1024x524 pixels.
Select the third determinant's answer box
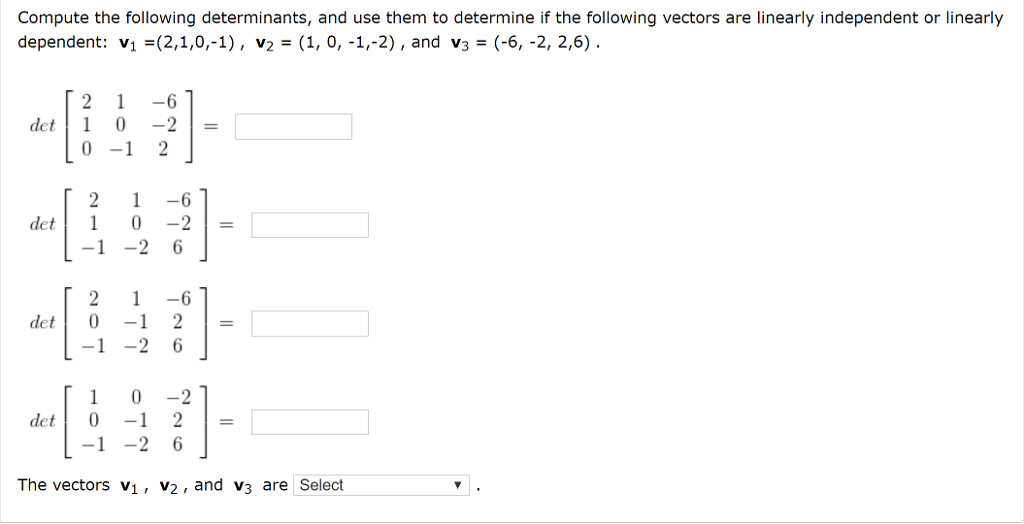pos(310,323)
